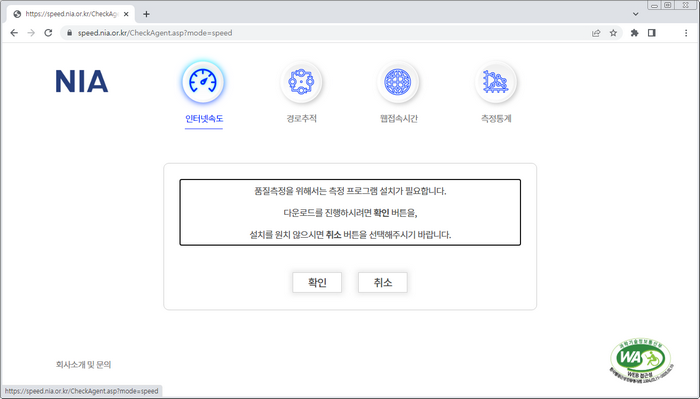The image size is (700, 399).
Task: Click the WA web accessibility badge
Action: 641,360
